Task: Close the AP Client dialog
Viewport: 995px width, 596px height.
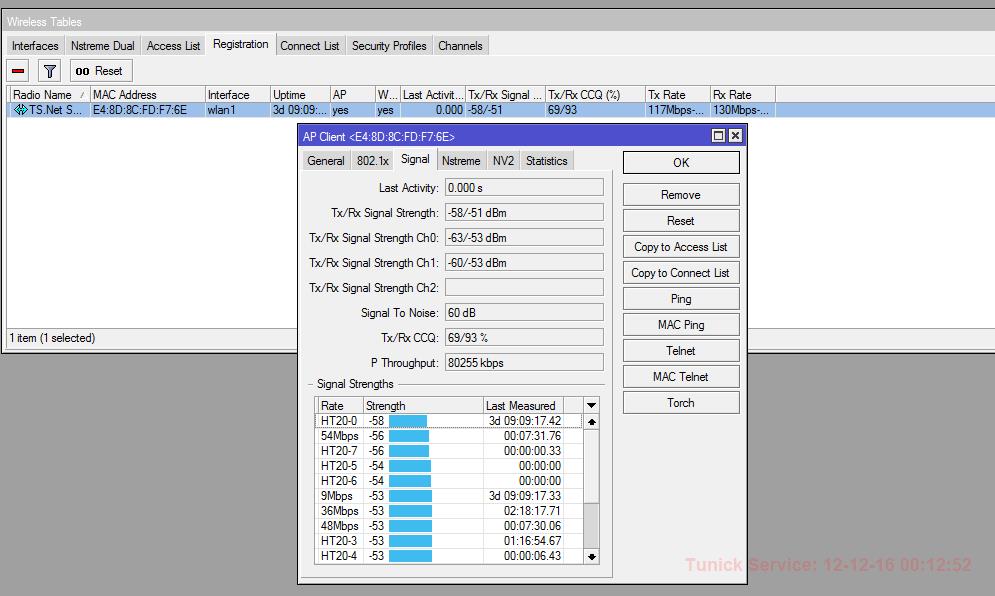Action: click(x=735, y=135)
